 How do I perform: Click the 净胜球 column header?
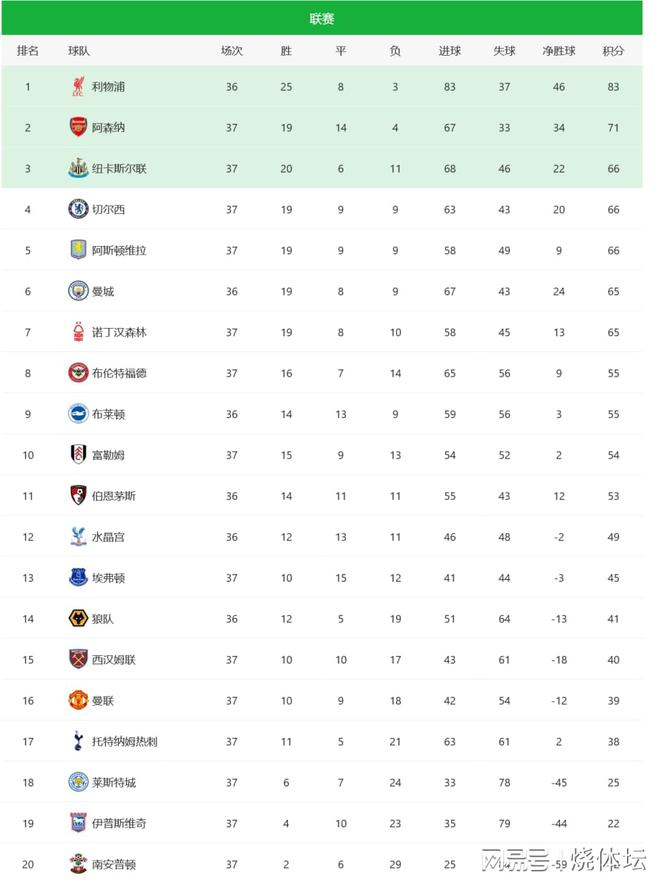[x=558, y=51]
